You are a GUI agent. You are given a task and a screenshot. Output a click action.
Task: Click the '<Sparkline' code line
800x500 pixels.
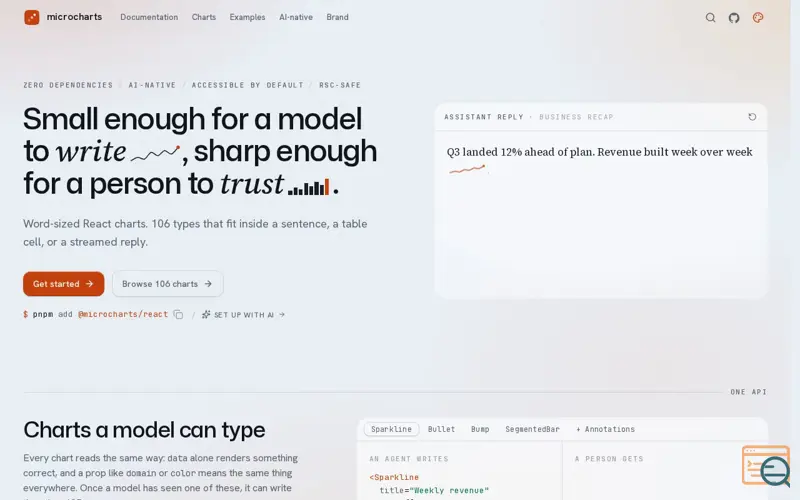(x=394, y=477)
